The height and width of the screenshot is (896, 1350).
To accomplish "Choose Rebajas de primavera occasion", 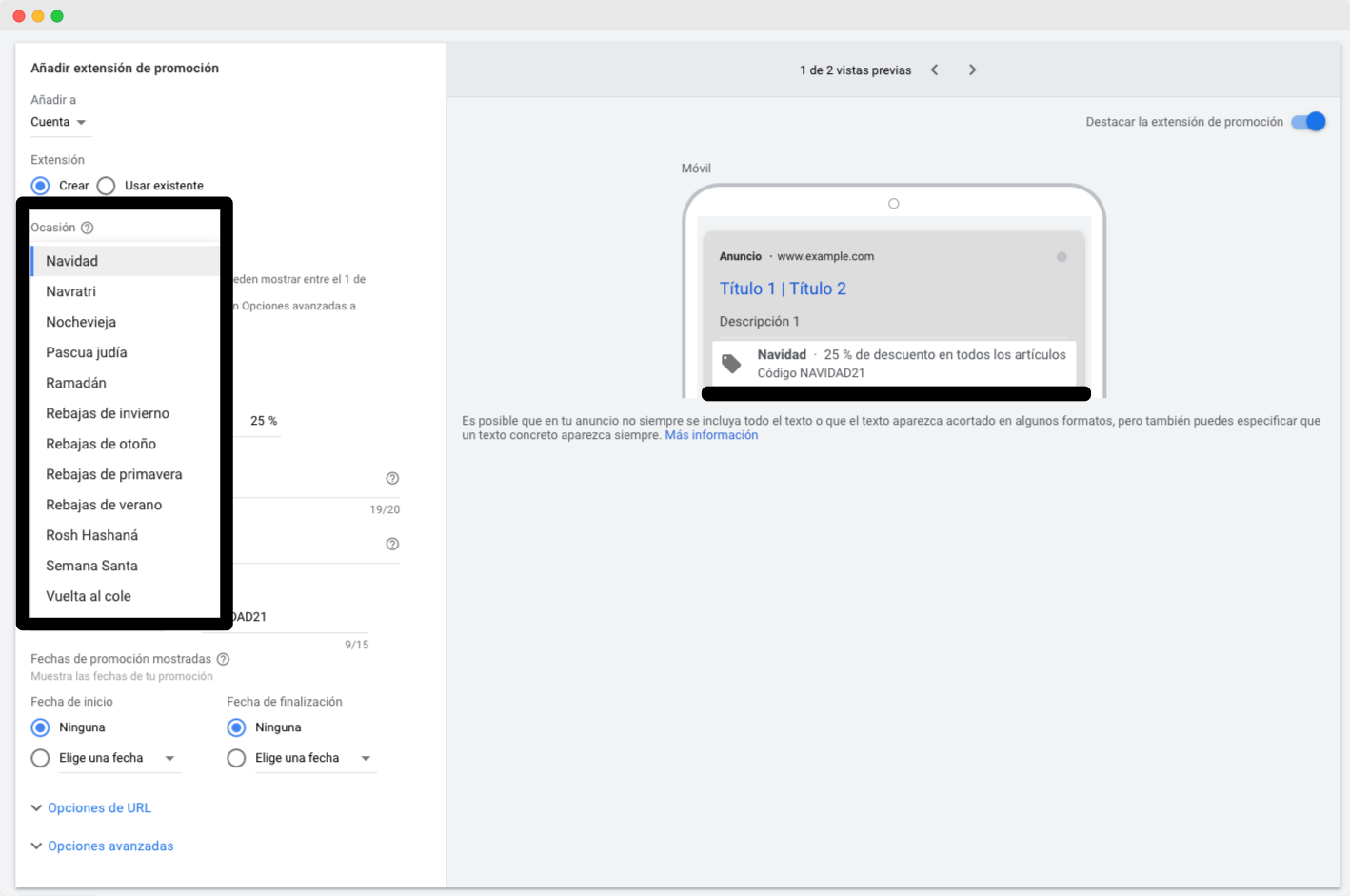I will pos(126,474).
